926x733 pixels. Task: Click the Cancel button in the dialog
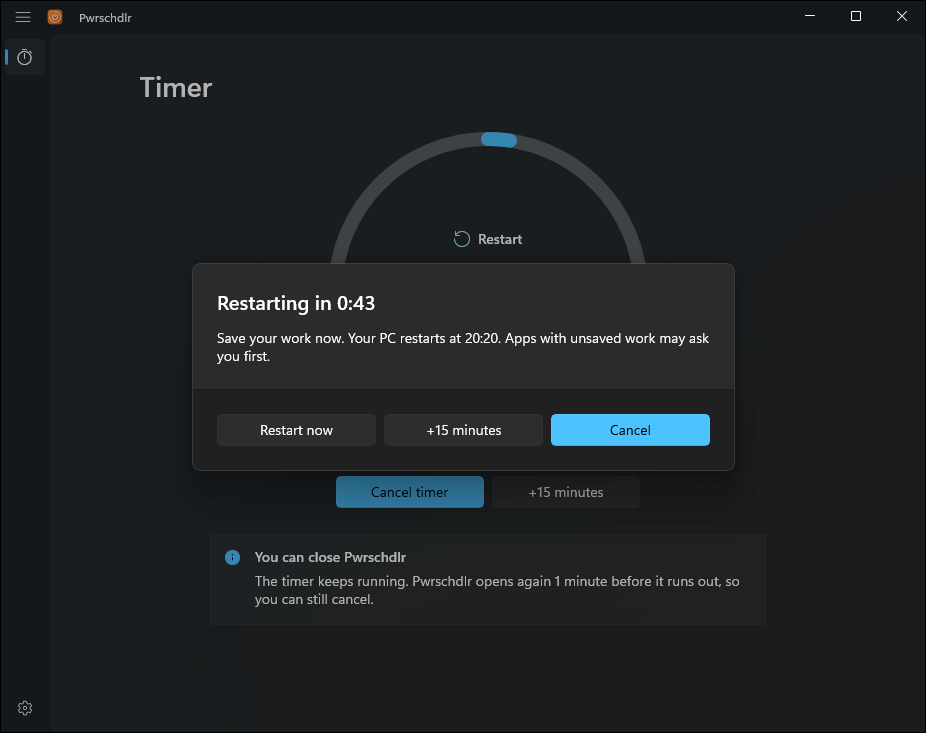click(x=630, y=430)
